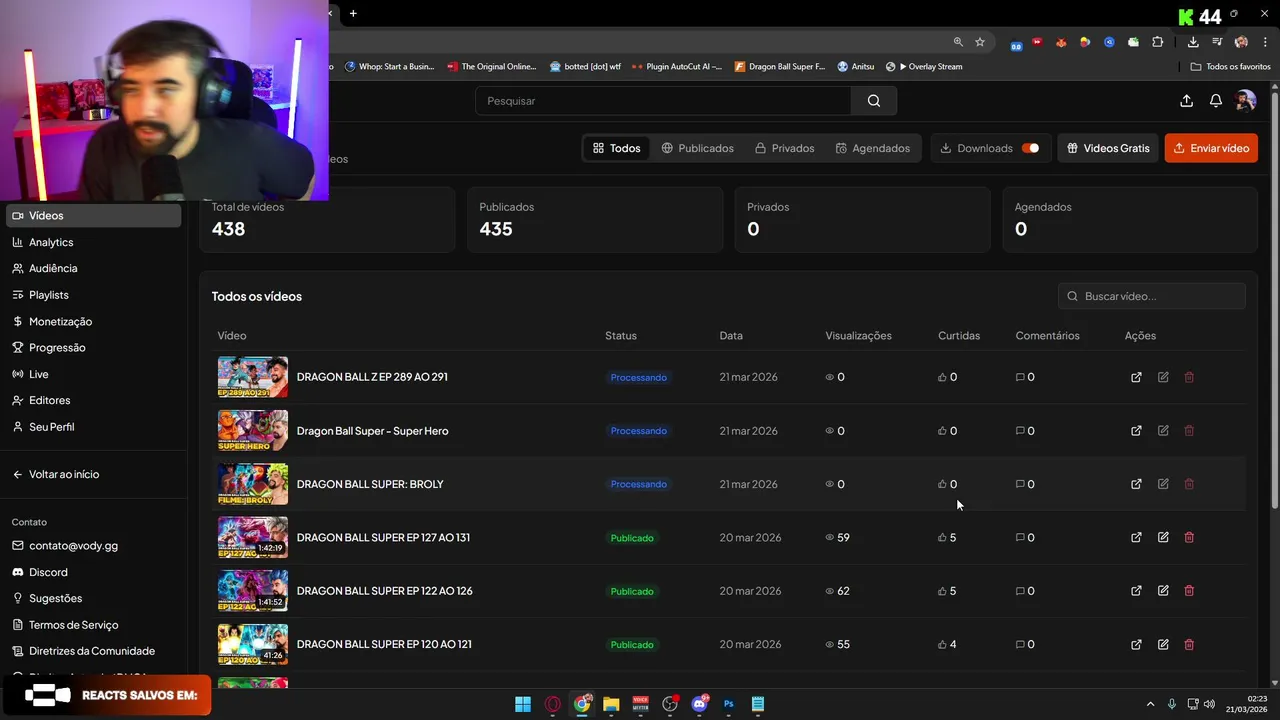1280x720 pixels.
Task: Select the Publicados filter tab
Action: [x=698, y=148]
